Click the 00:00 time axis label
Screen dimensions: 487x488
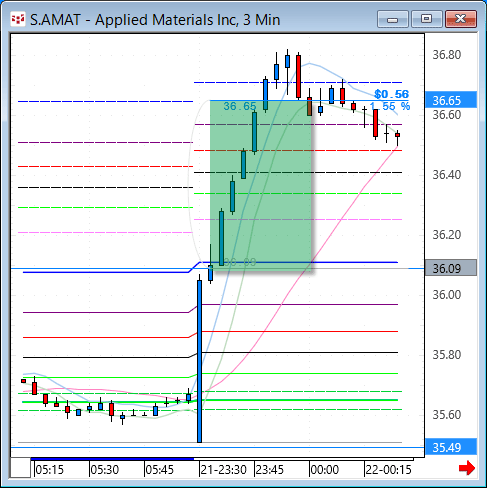(324, 470)
